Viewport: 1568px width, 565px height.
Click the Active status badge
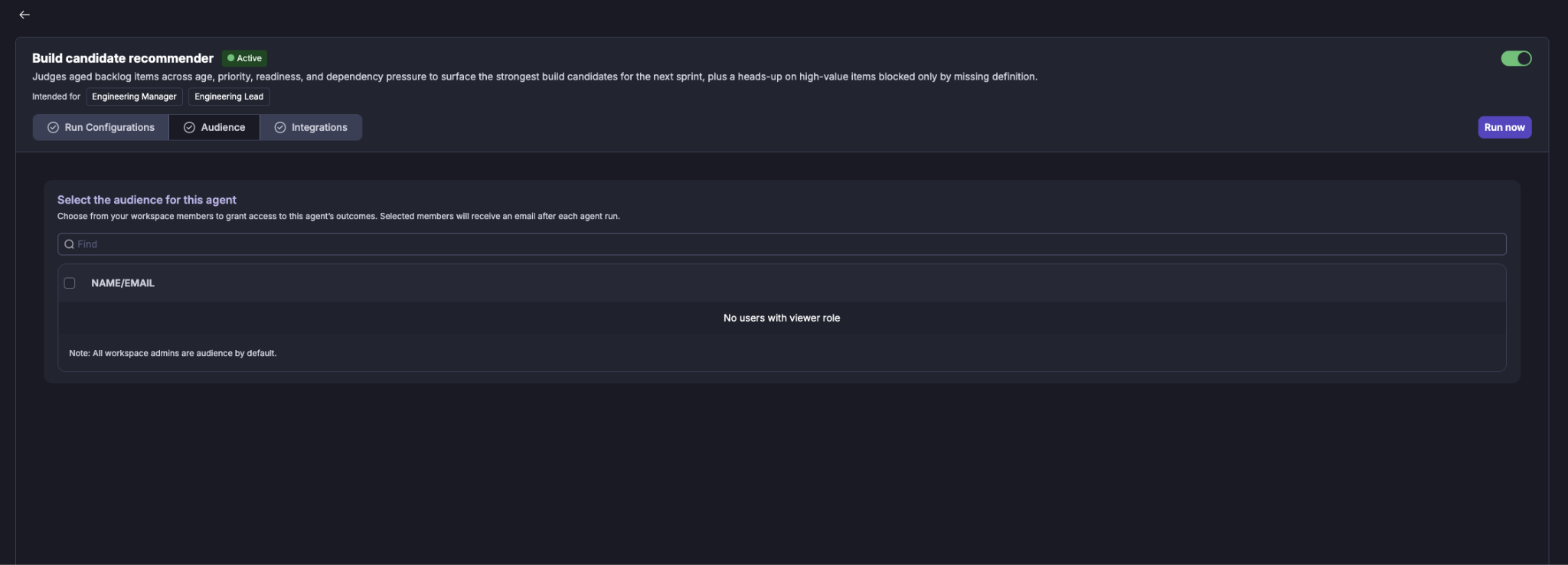(244, 58)
